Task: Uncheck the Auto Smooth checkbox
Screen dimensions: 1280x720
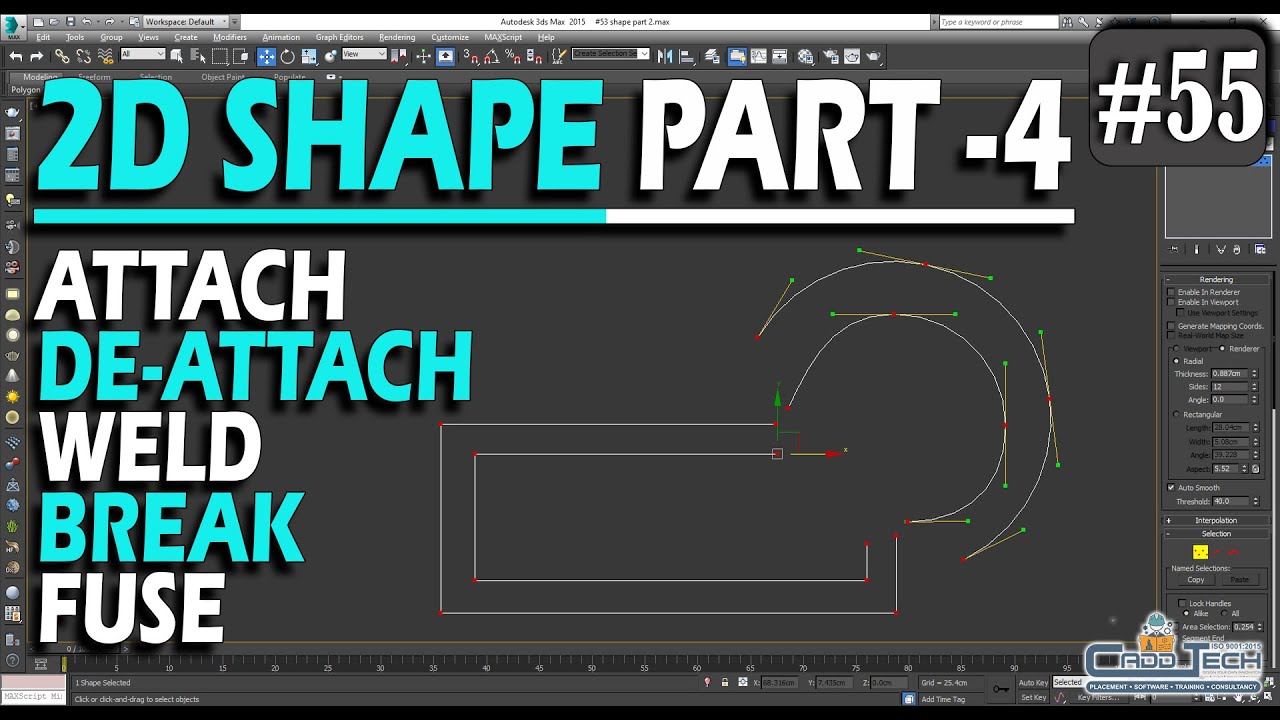Action: pyautogui.click(x=1172, y=488)
